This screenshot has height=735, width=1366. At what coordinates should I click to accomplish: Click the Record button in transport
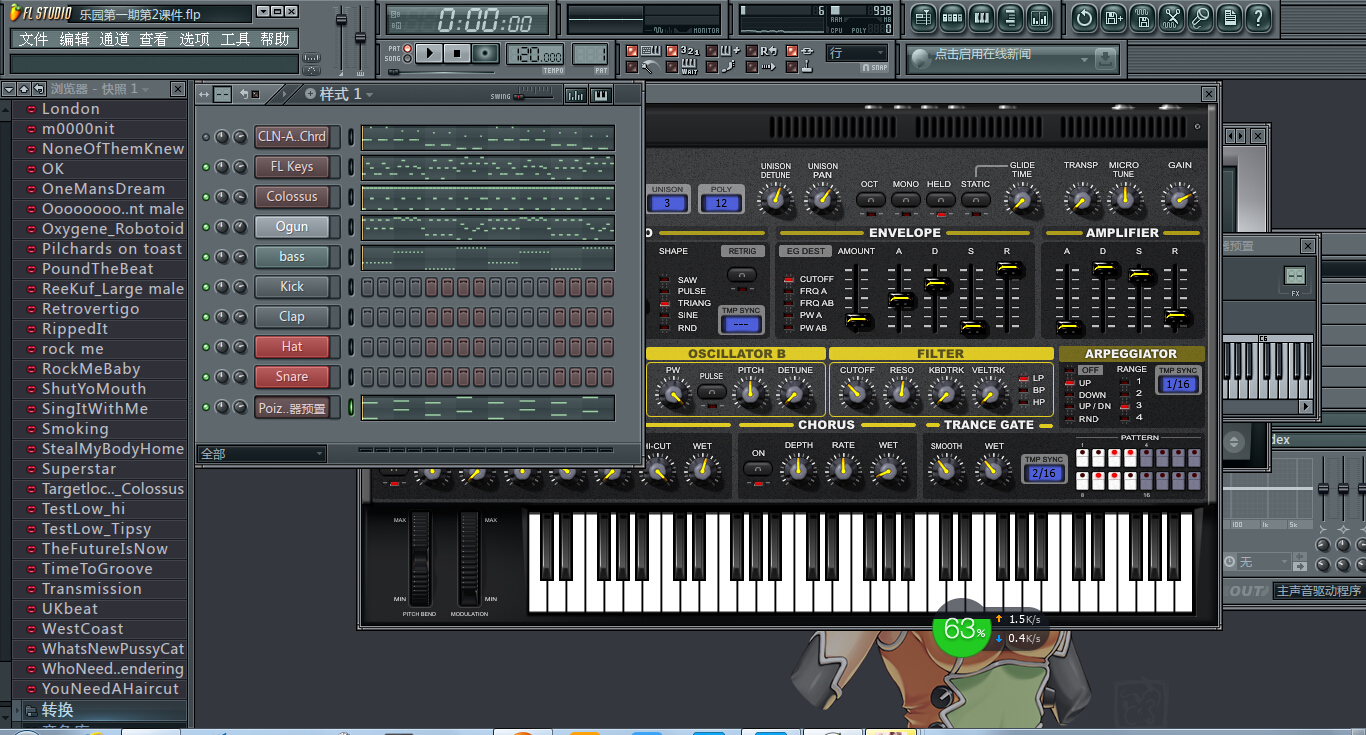pos(485,53)
